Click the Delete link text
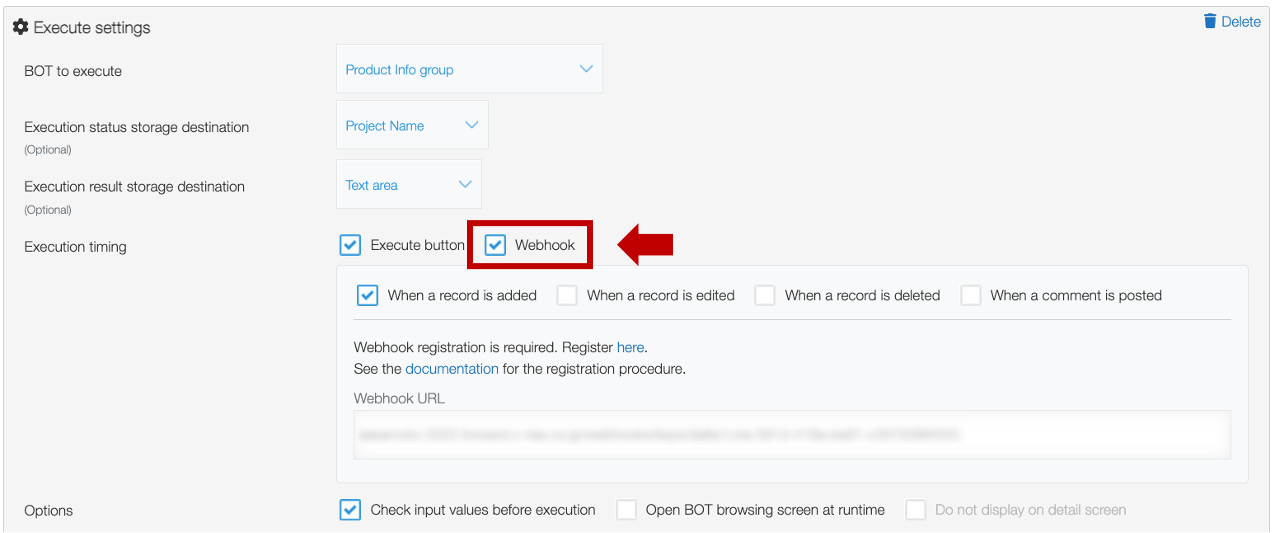This screenshot has height=533, width=1275. tap(1241, 21)
